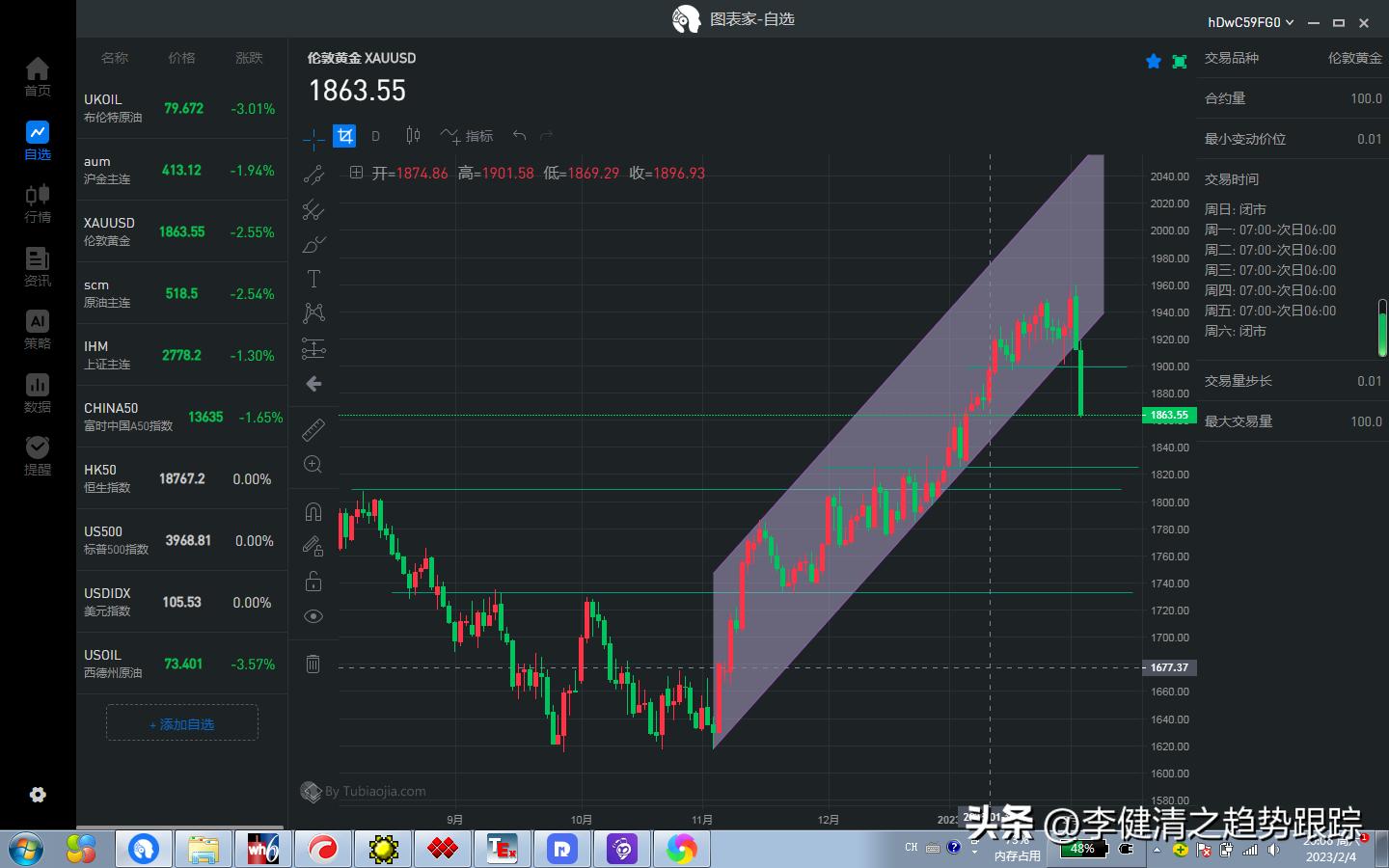Toggle lock all drawings padlock
1389x868 pixels.
313,582
